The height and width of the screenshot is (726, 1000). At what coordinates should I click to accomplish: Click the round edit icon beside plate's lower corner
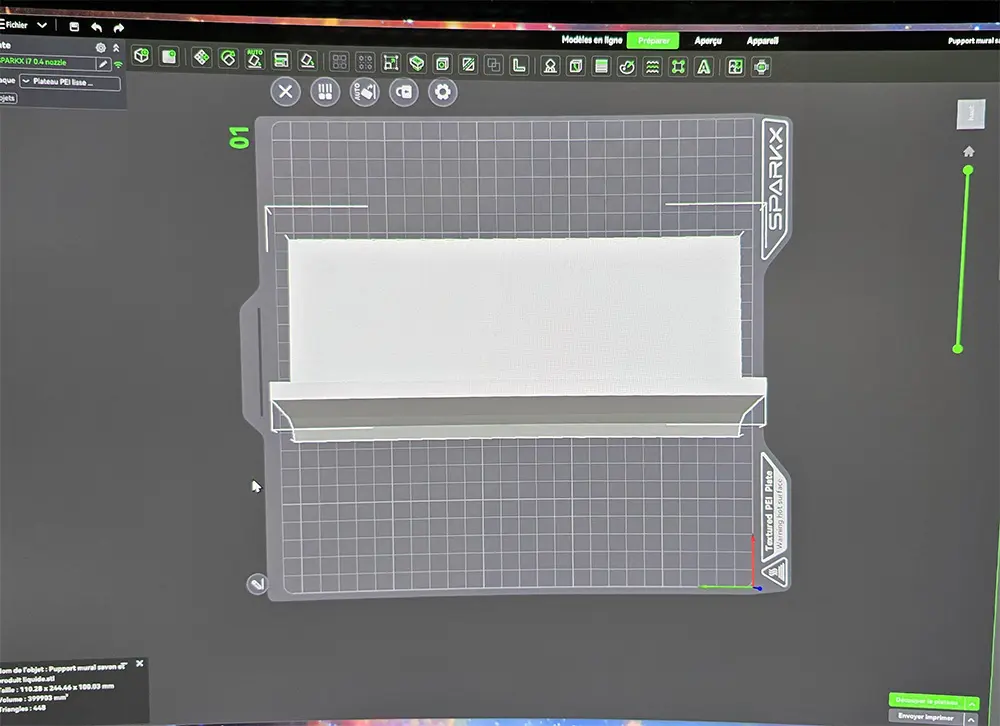click(257, 584)
